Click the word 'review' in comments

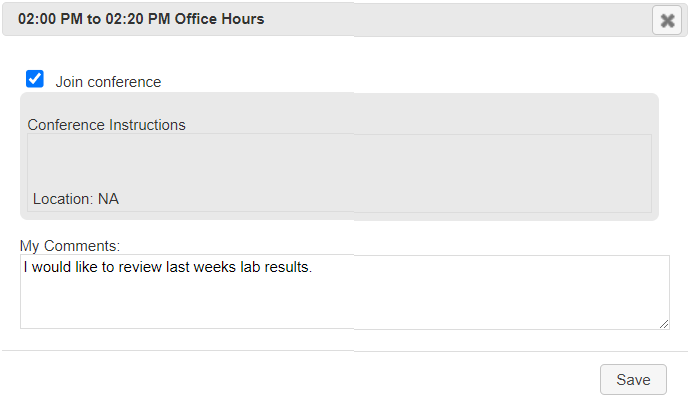140,267
